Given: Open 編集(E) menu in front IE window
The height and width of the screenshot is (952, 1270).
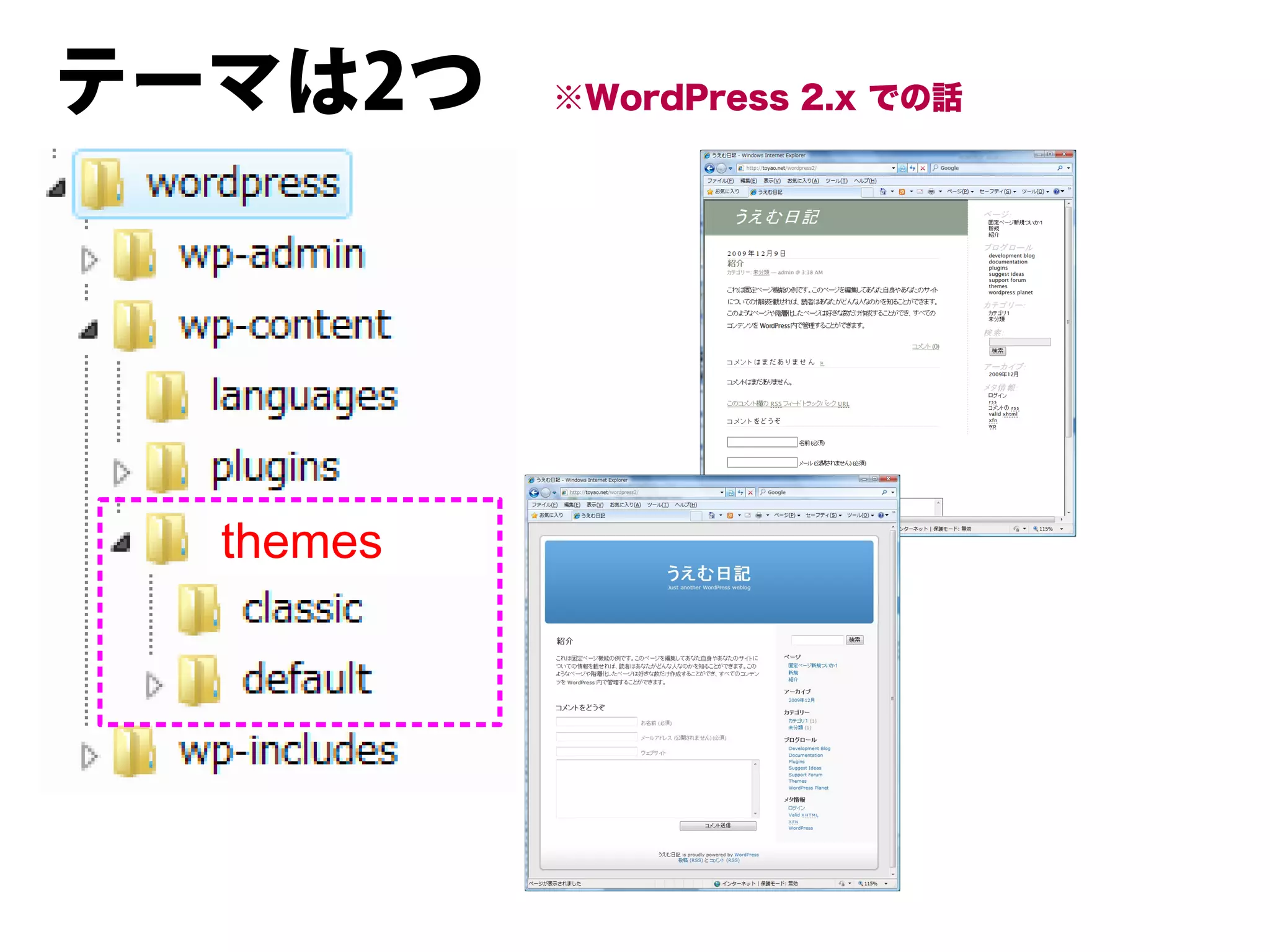Looking at the screenshot, I should click(572, 505).
